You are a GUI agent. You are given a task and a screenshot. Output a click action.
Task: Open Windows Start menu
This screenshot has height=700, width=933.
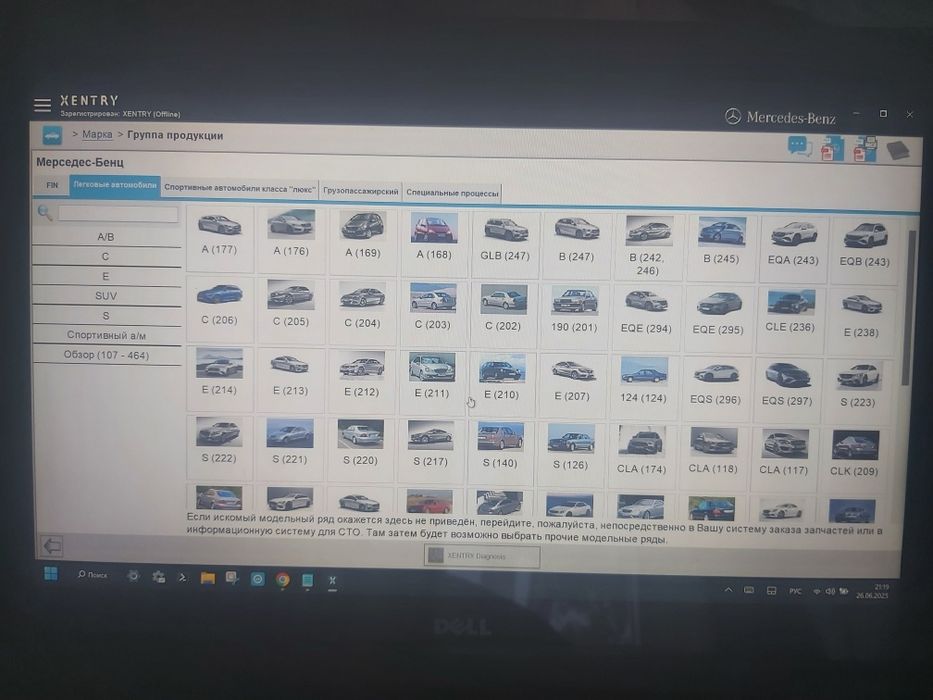point(51,573)
